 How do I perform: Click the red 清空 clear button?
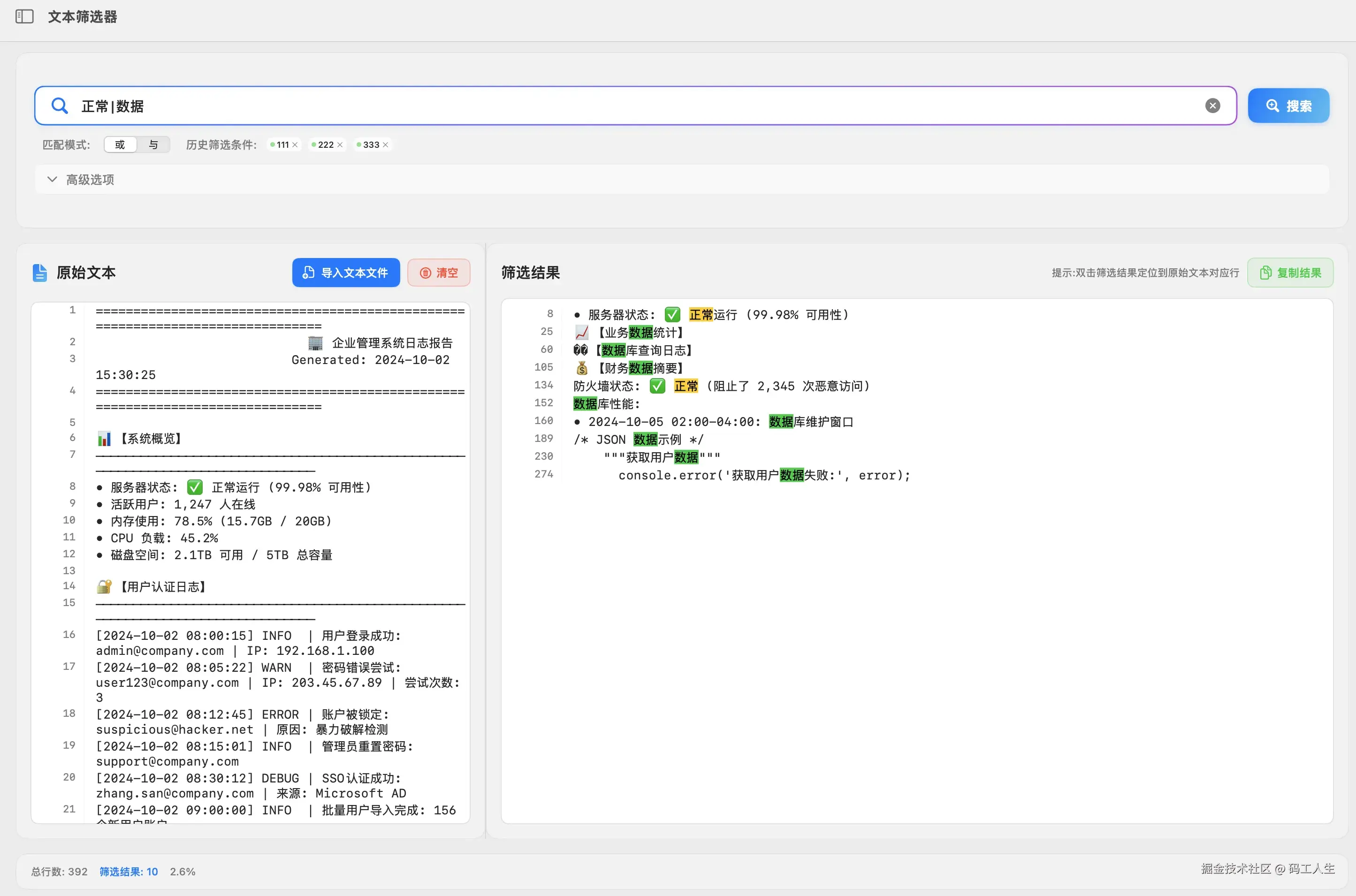(438, 273)
